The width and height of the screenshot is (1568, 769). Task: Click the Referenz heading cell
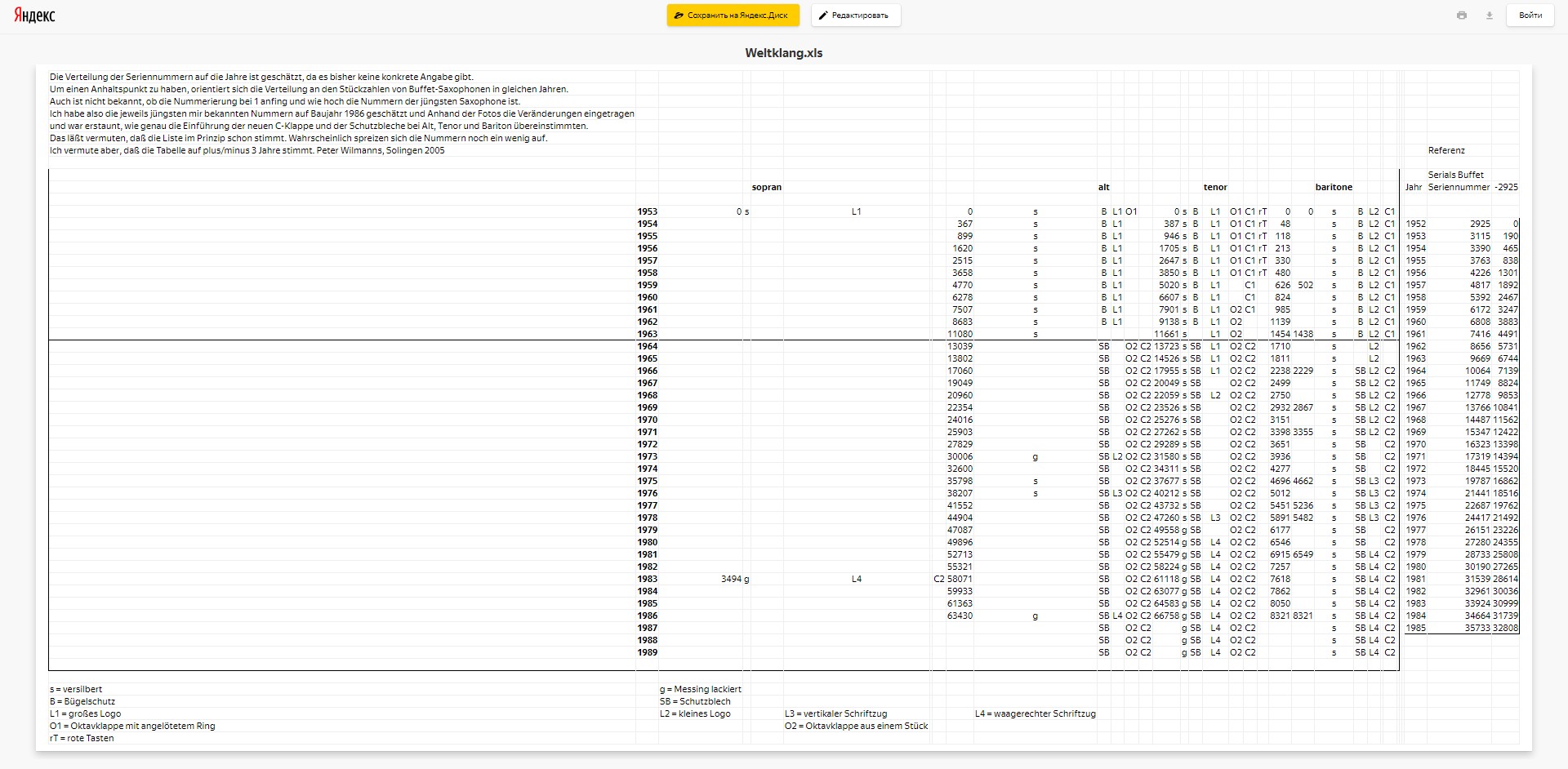1446,150
